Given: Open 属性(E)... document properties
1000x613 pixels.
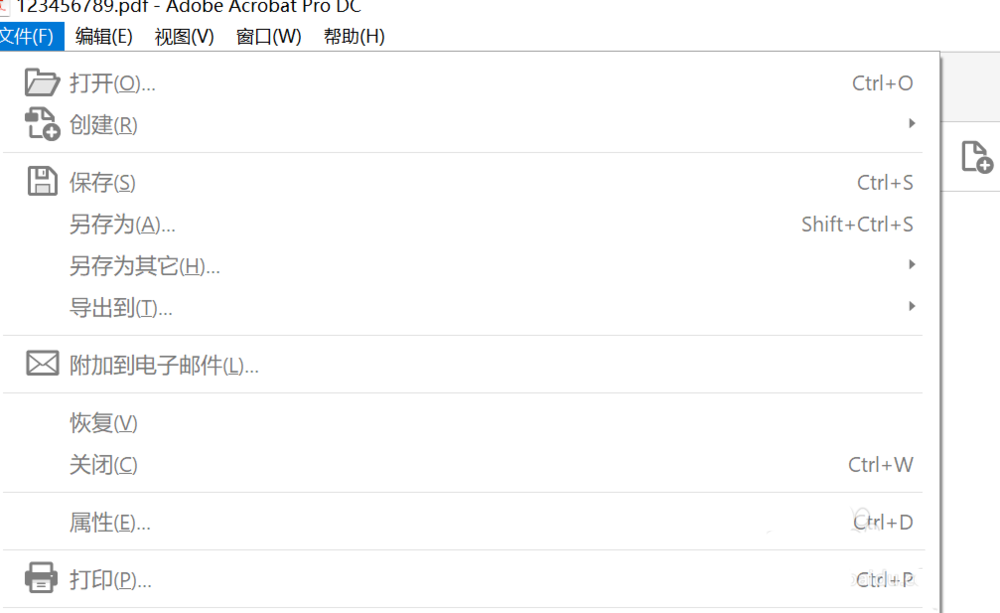Looking at the screenshot, I should point(110,522).
